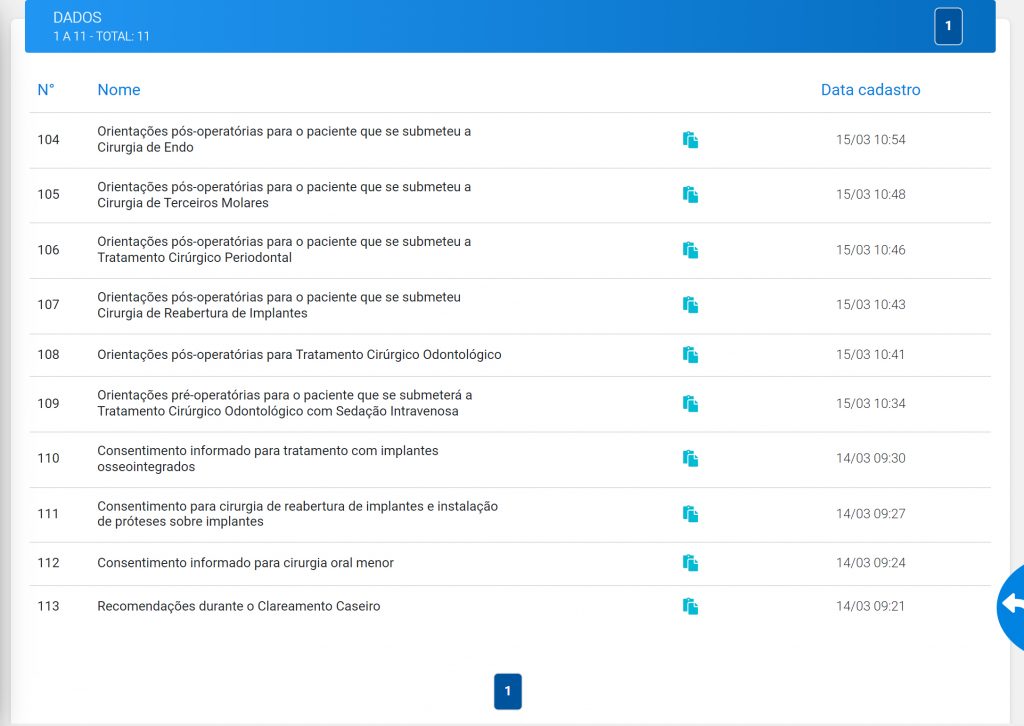Click row number 108

click(x=48, y=355)
